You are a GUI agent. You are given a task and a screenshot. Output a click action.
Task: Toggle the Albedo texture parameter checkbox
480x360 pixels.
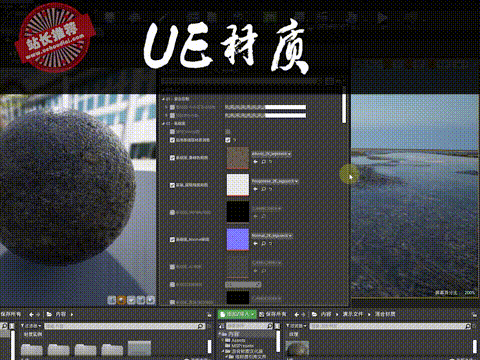172,158
